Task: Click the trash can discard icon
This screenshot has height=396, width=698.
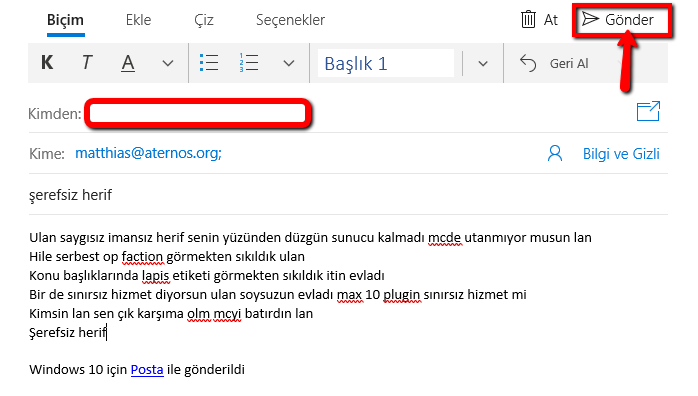Action: click(528, 20)
